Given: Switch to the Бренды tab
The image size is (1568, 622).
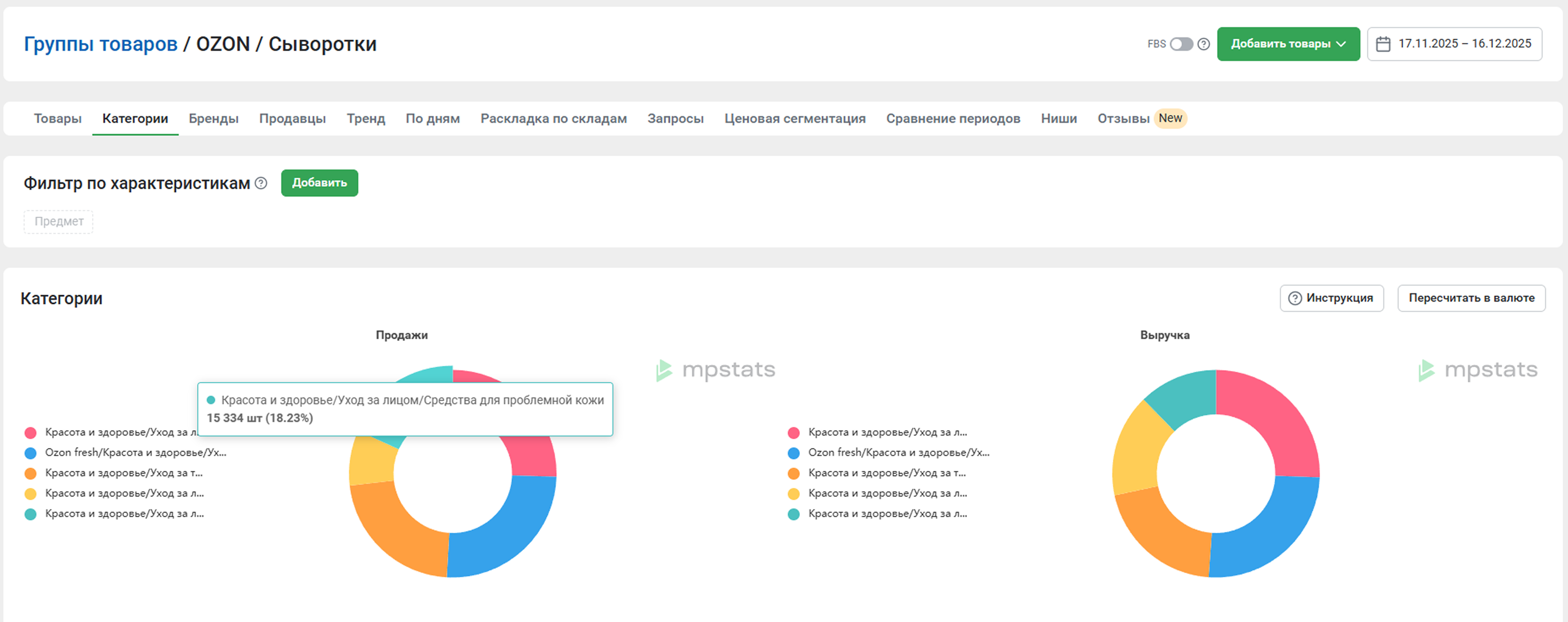Looking at the screenshot, I should [213, 119].
